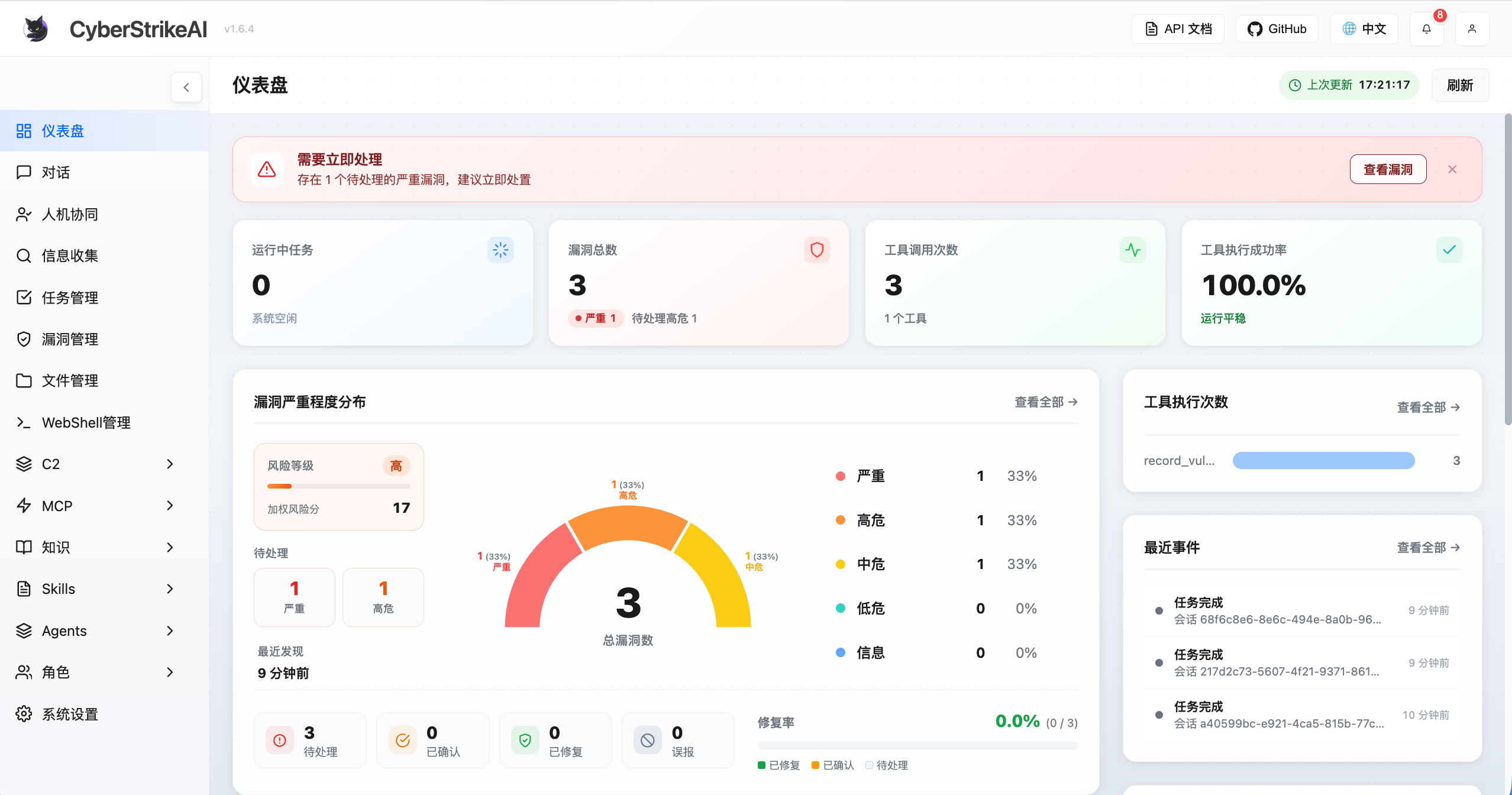1512x795 pixels.
Task: Navigate to 信息收集
Action: point(104,256)
